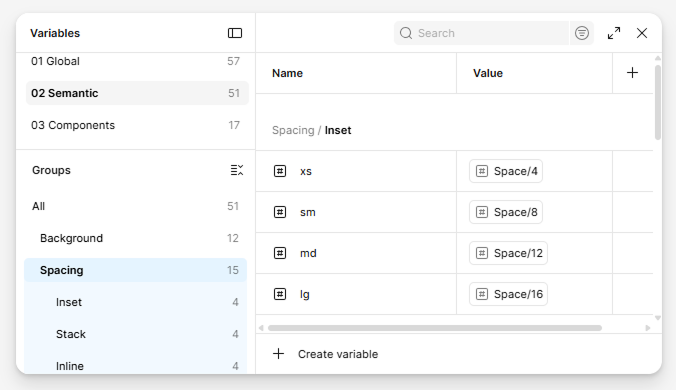The width and height of the screenshot is (676, 390).
Task: Select the md variable name
Action: point(308,253)
